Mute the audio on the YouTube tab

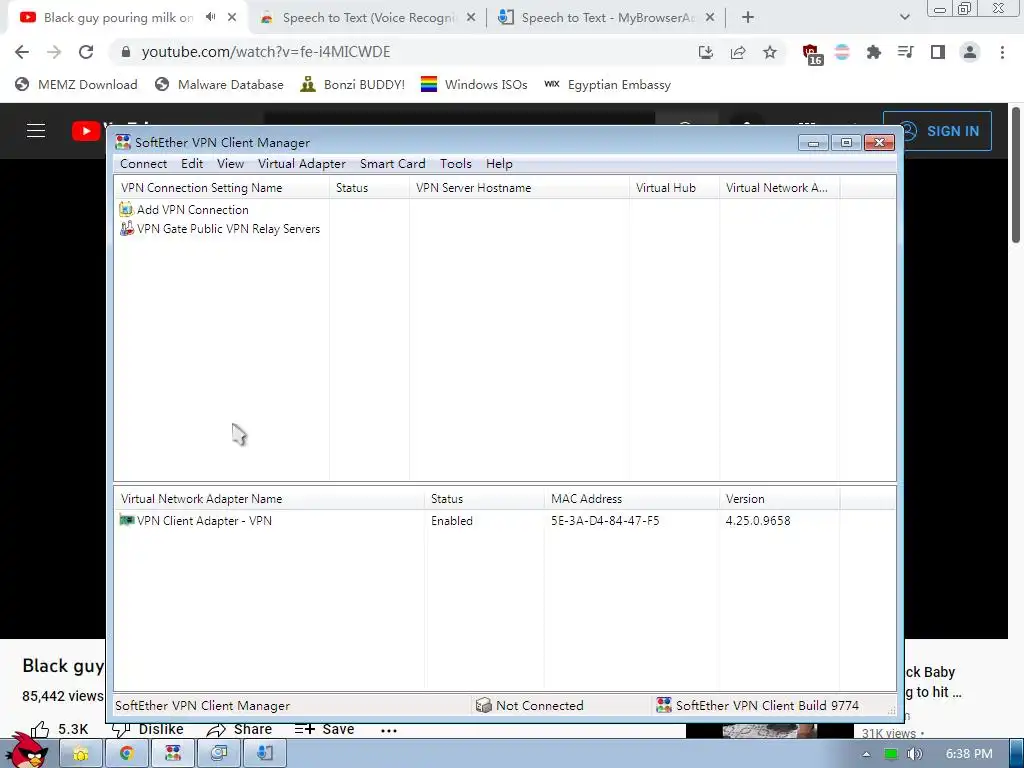(x=210, y=17)
